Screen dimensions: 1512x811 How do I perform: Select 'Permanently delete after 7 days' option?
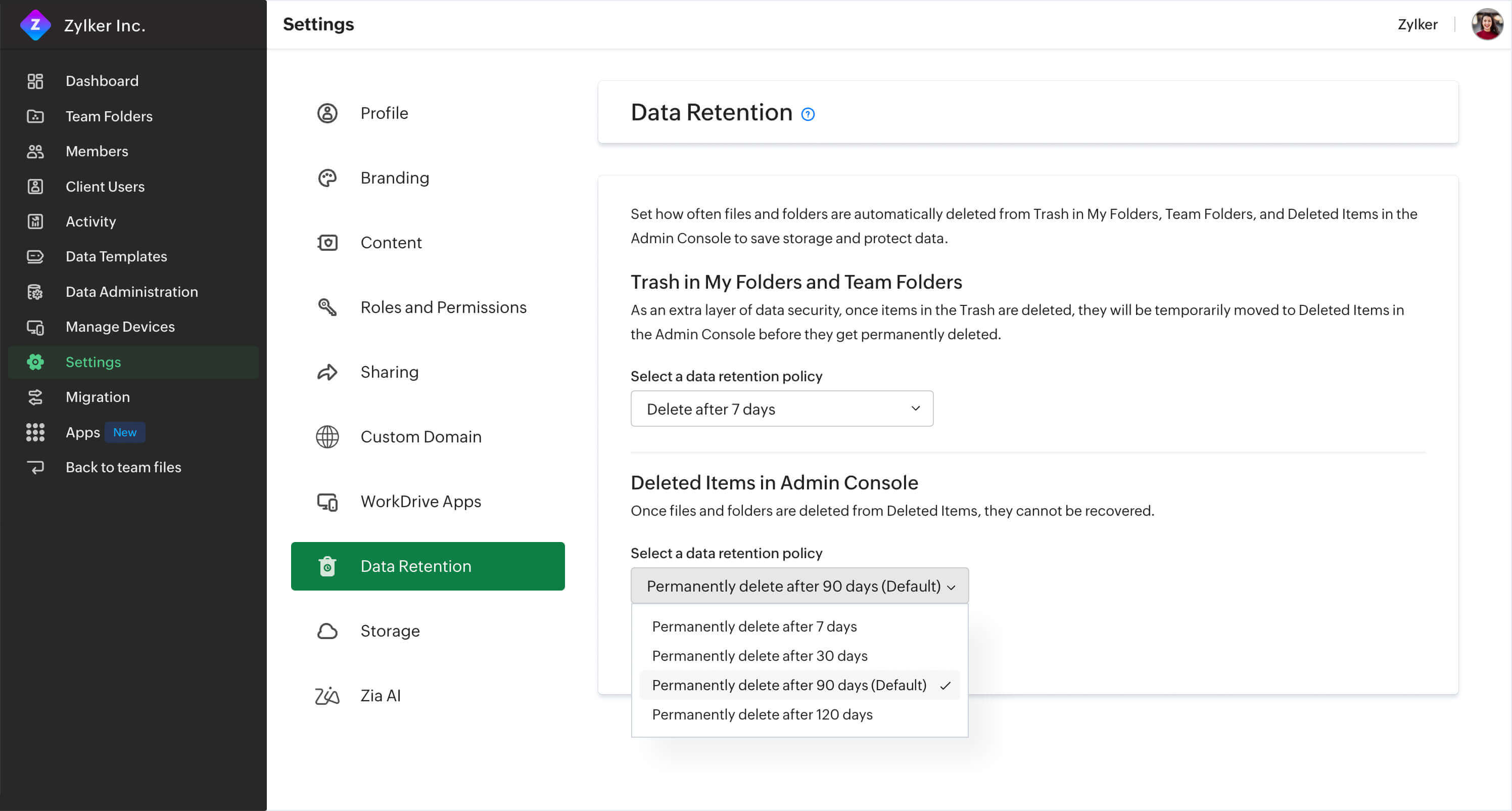754,626
